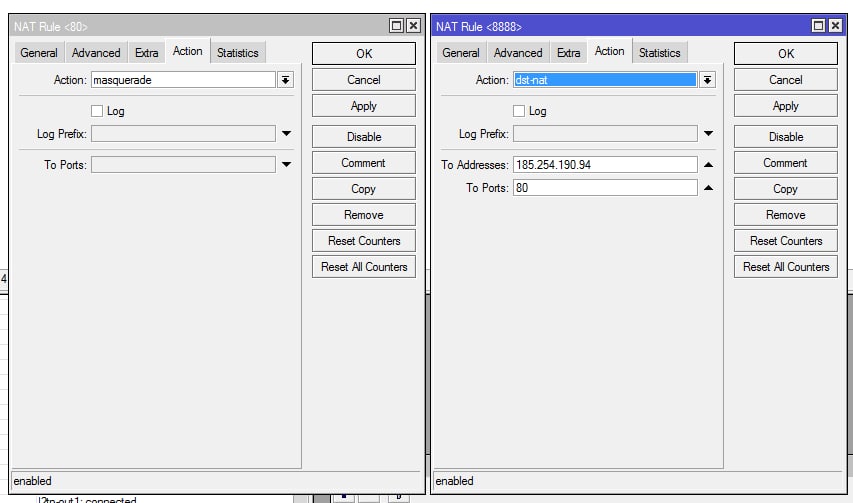This screenshot has height=503, width=853.
Task: Click Disable in NAT Rule <80> window
Action: click(364, 137)
